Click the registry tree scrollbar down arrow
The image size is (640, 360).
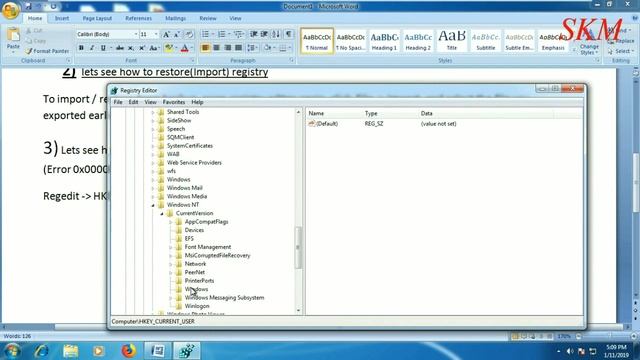(298, 311)
